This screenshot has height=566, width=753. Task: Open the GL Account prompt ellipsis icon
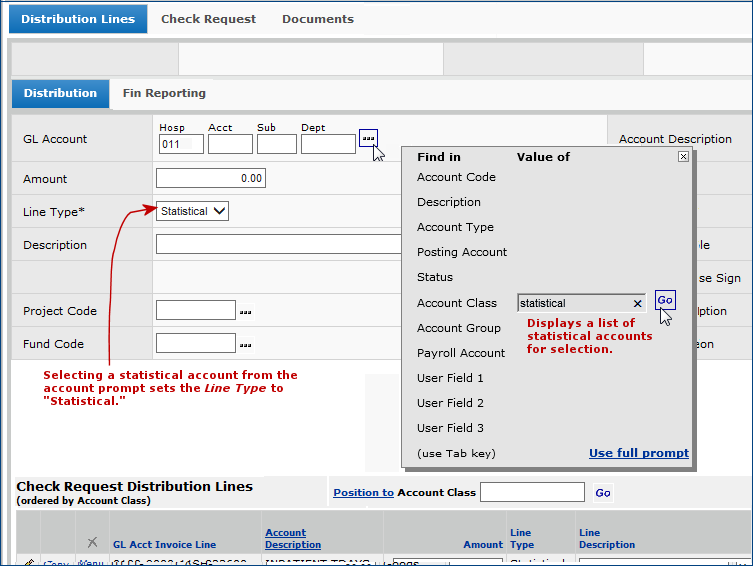pos(368,137)
